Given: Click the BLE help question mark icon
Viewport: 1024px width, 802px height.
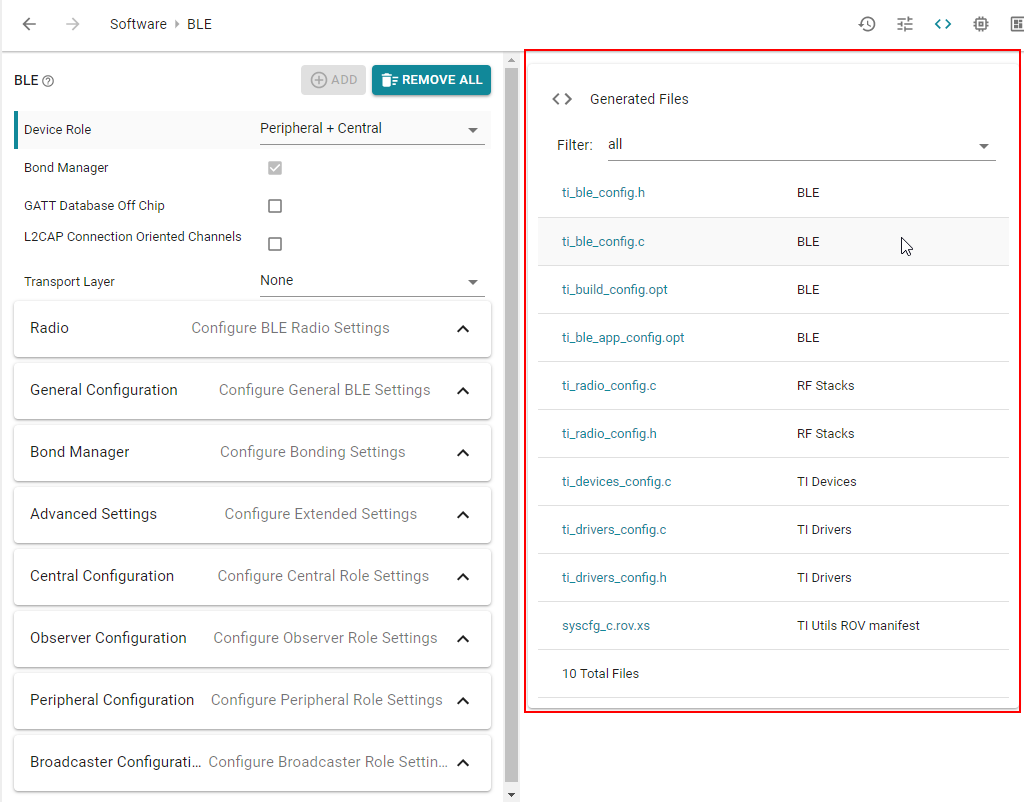Looking at the screenshot, I should [x=48, y=81].
